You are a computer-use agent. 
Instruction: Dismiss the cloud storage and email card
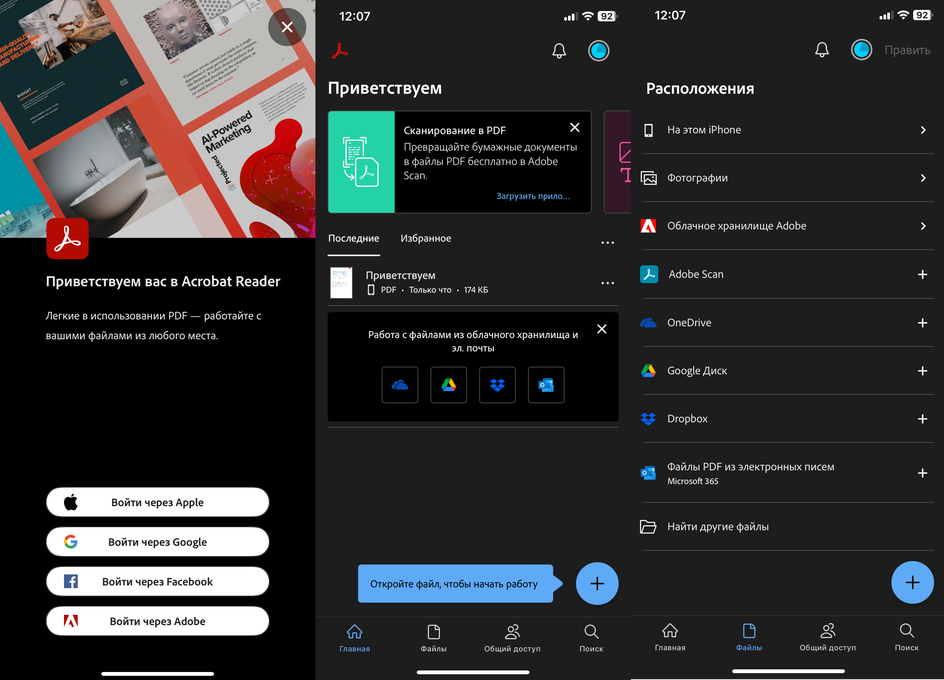(601, 329)
